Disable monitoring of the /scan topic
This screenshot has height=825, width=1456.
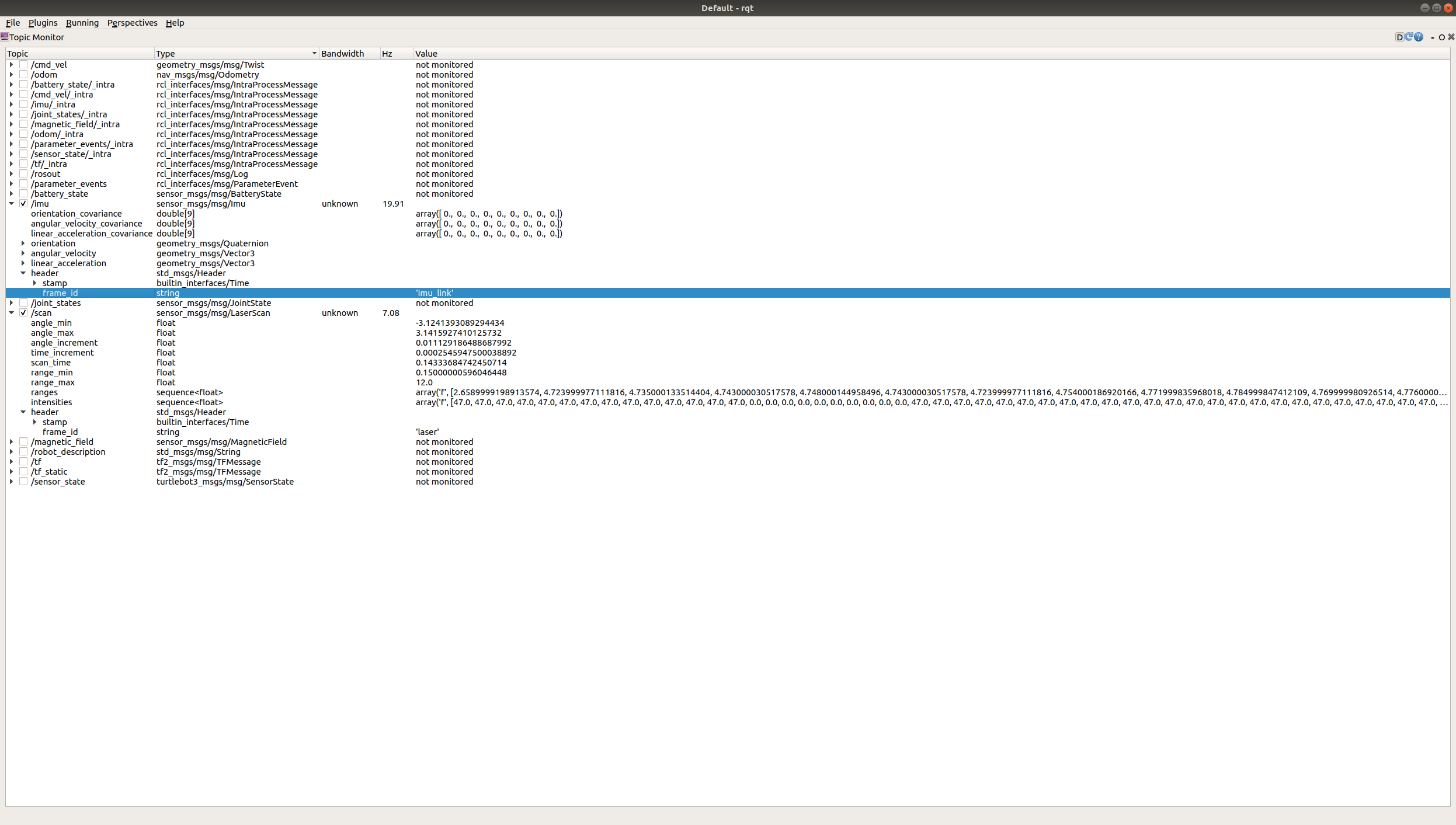23,313
